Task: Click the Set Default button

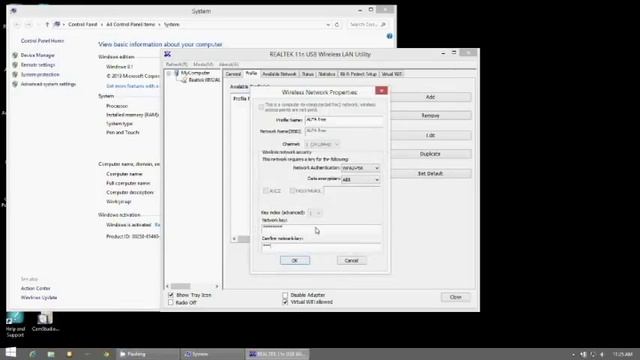Action: coord(431,173)
